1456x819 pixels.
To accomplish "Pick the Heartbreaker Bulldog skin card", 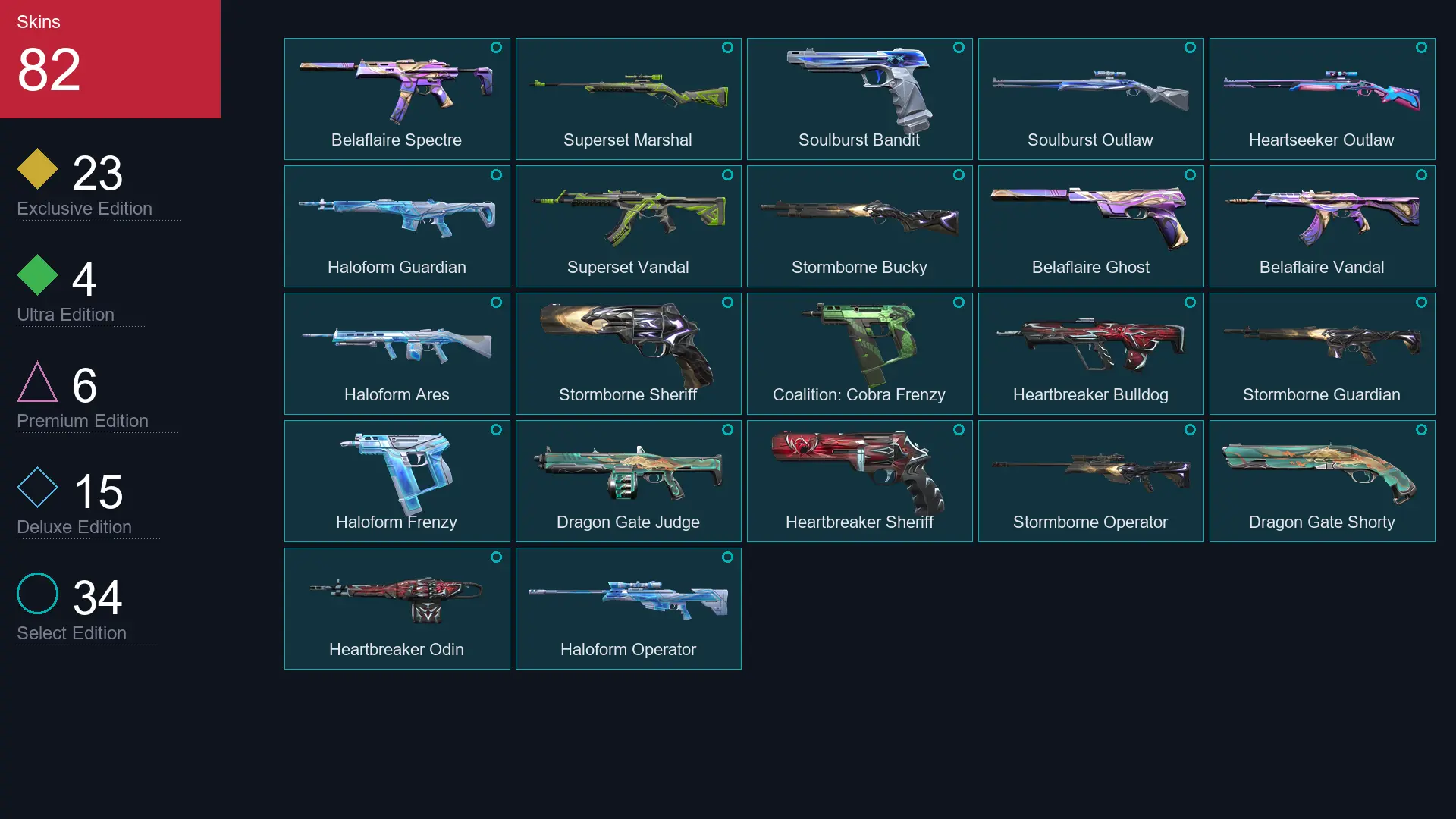I will [x=1090, y=353].
